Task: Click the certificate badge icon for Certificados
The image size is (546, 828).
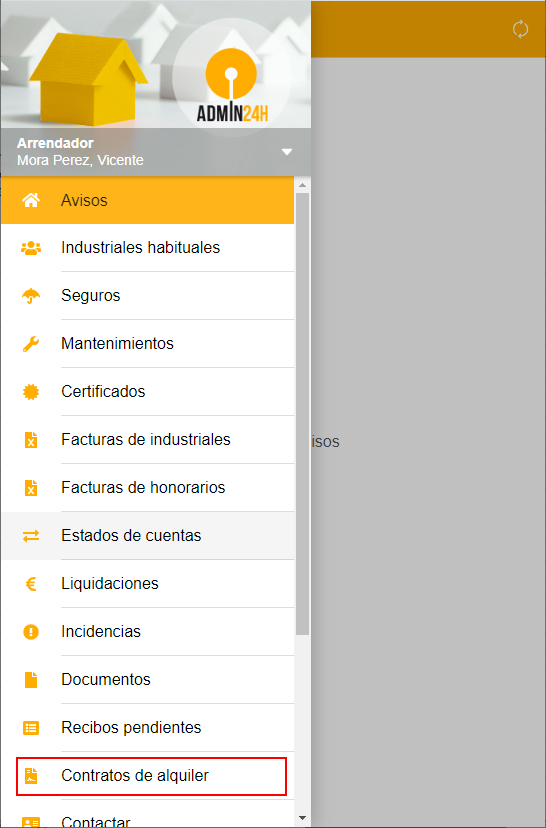Action: (x=31, y=392)
